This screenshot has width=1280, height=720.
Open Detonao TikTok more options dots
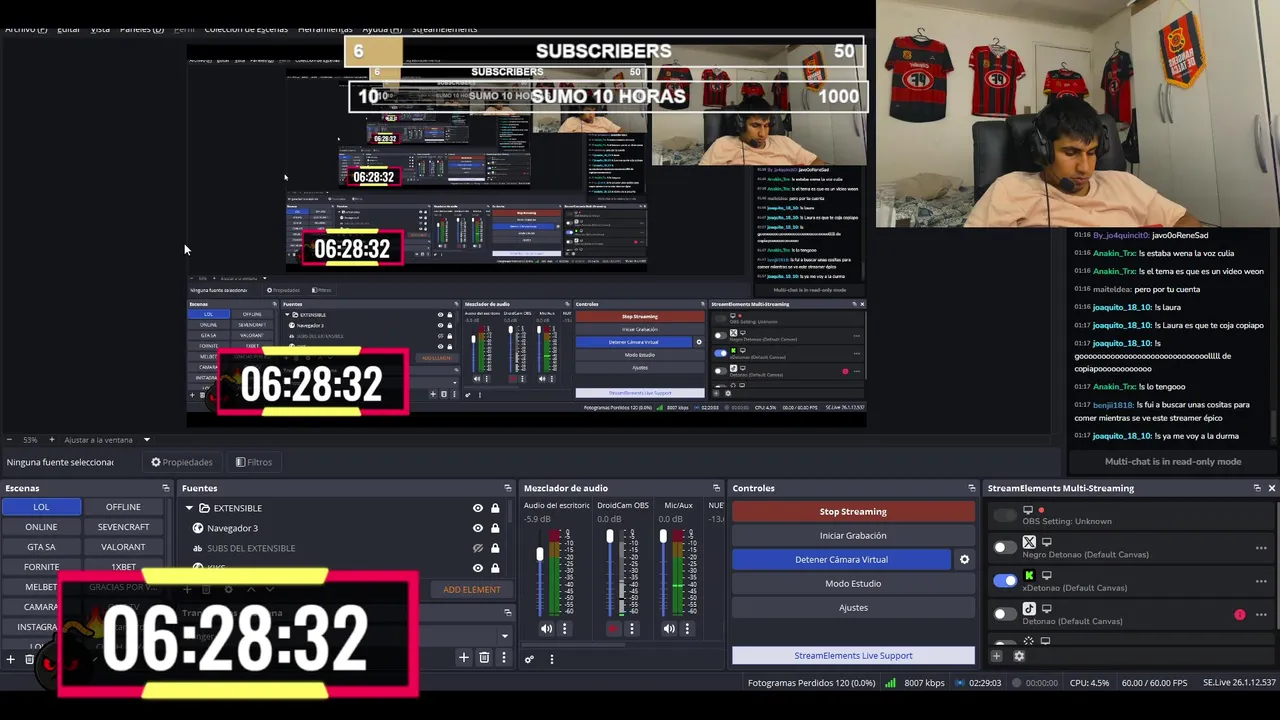point(1261,615)
